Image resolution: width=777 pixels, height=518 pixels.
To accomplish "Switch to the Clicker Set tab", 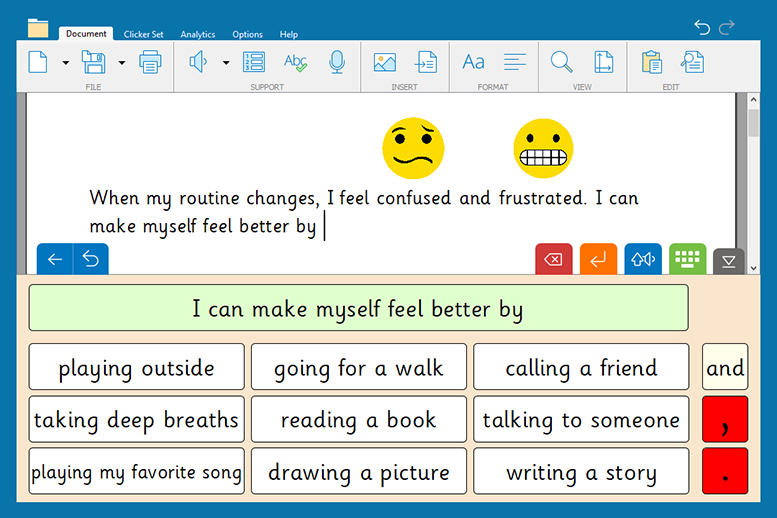I will point(144,34).
